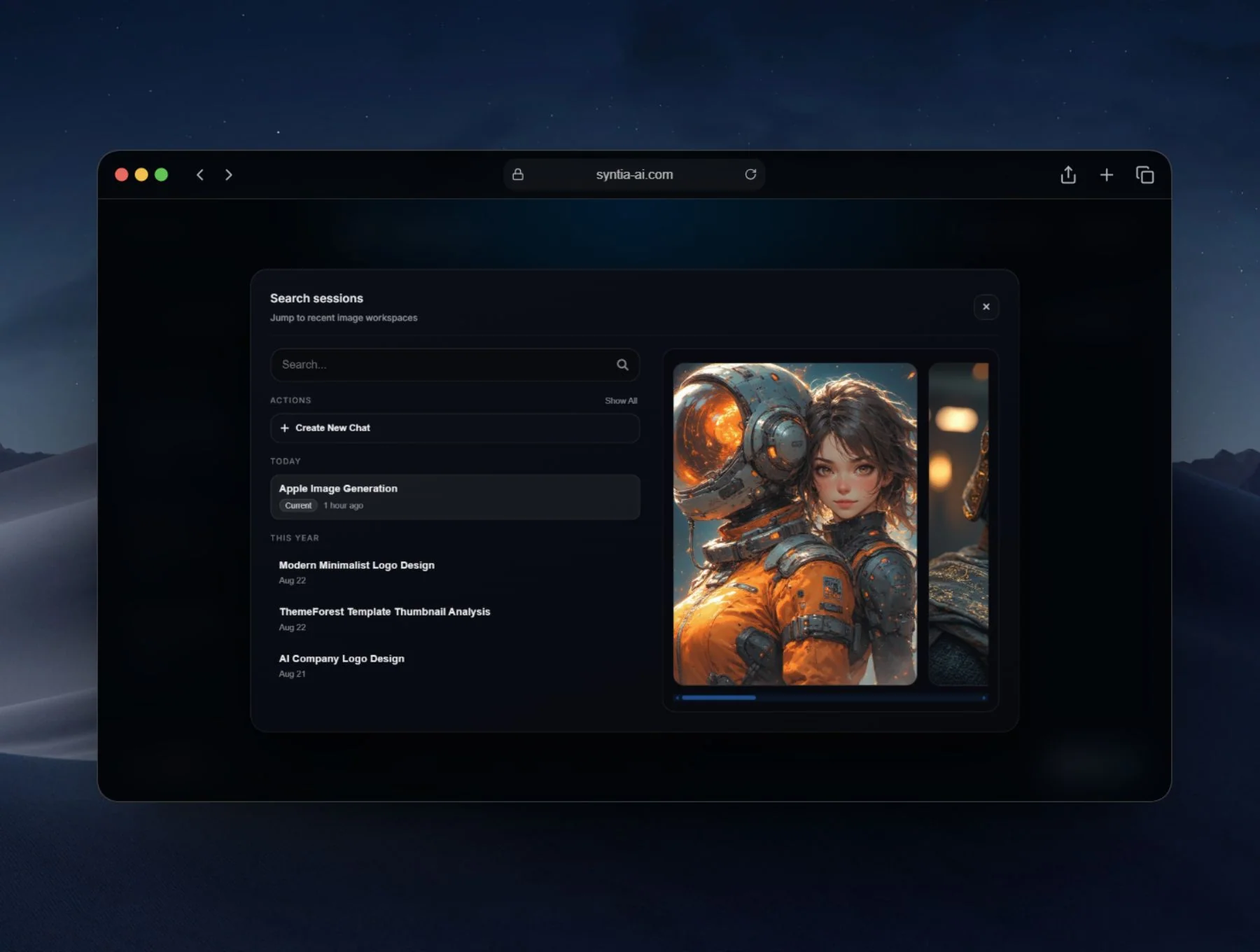Click the syntia-ai.com address bar

click(x=634, y=174)
